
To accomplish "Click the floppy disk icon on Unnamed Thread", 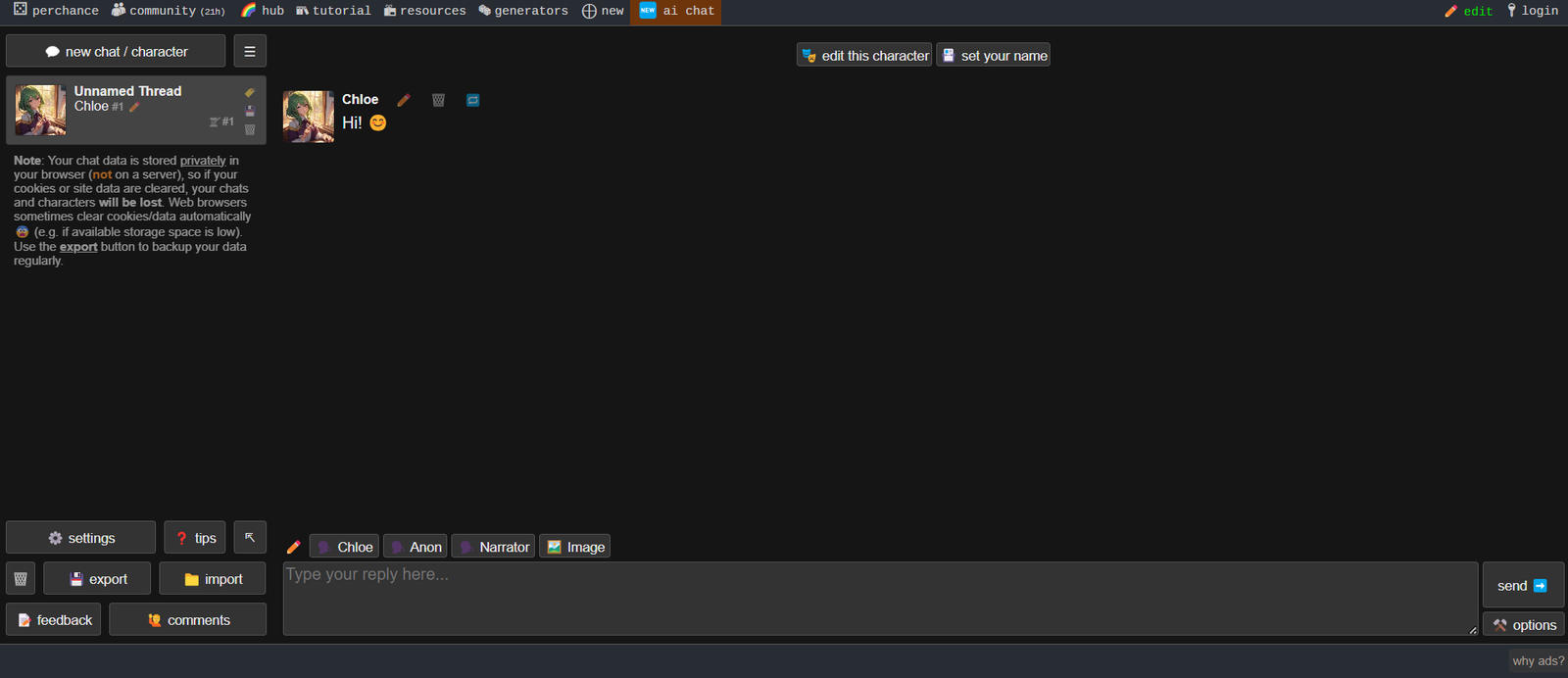I will tap(250, 111).
